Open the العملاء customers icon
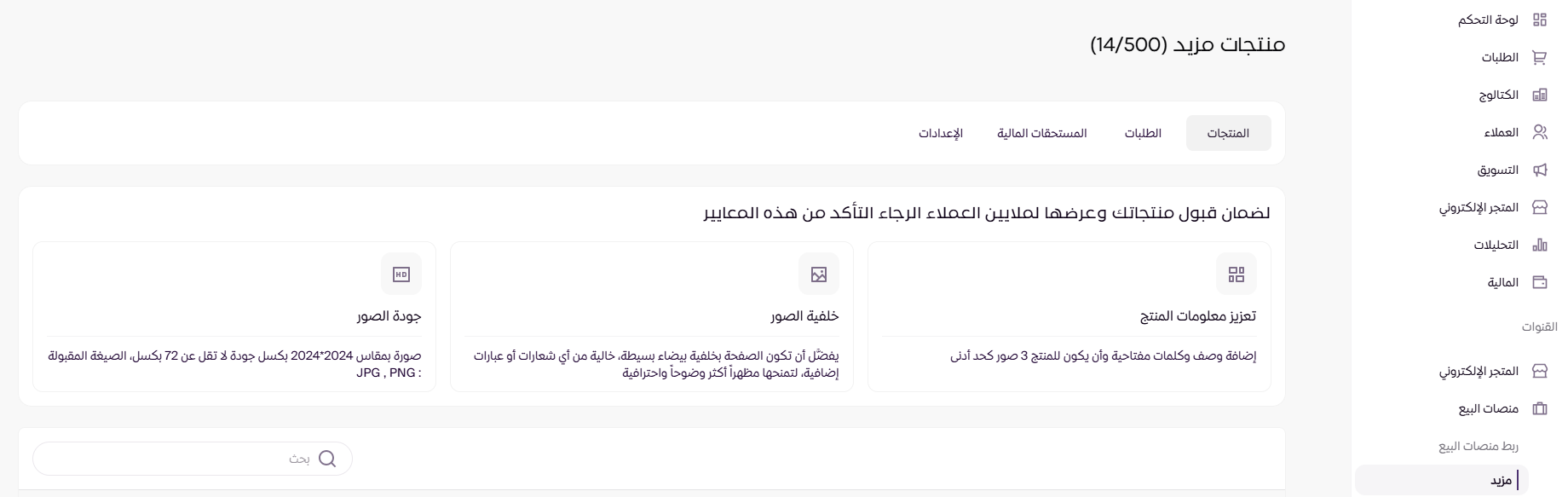The image size is (1568, 497). (x=1541, y=132)
